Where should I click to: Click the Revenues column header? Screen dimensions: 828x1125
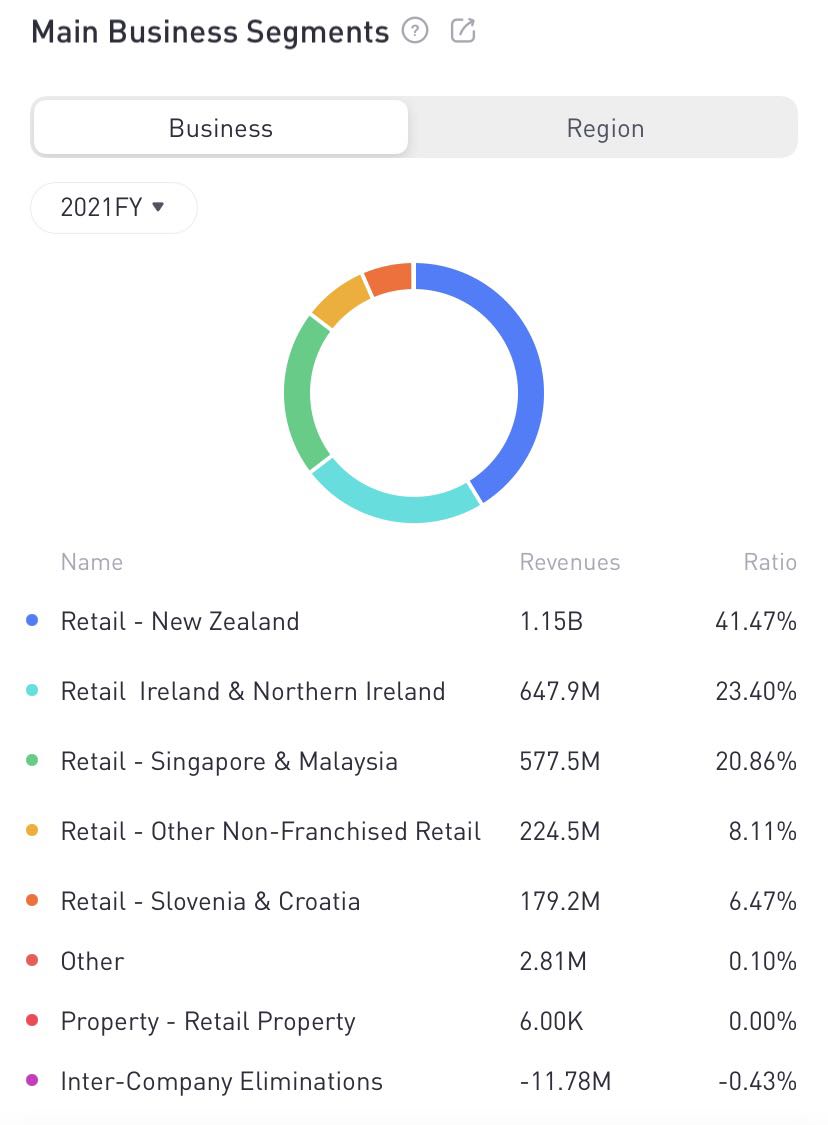tap(569, 562)
